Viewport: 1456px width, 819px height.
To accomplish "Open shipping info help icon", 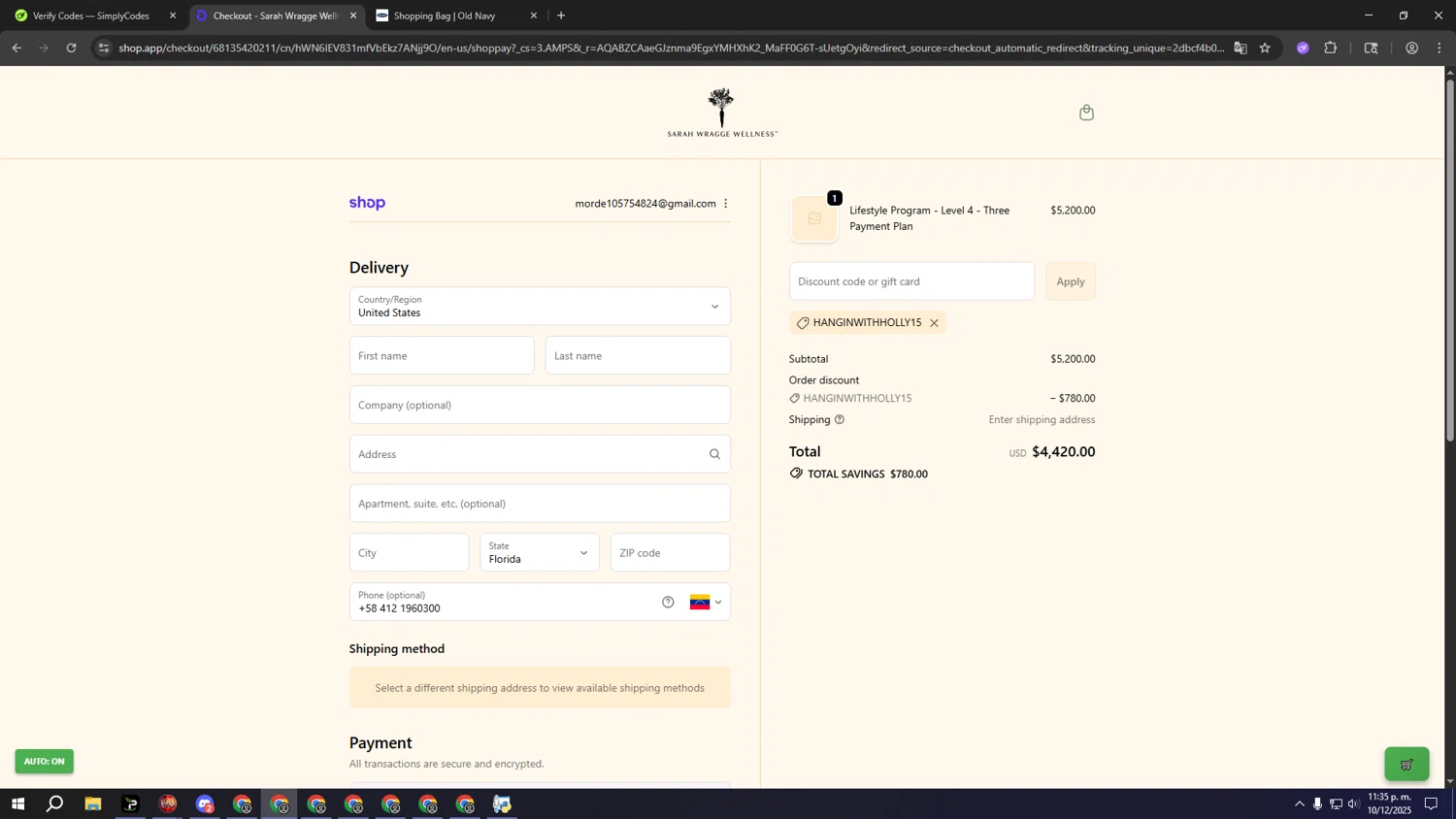I will [x=840, y=420].
